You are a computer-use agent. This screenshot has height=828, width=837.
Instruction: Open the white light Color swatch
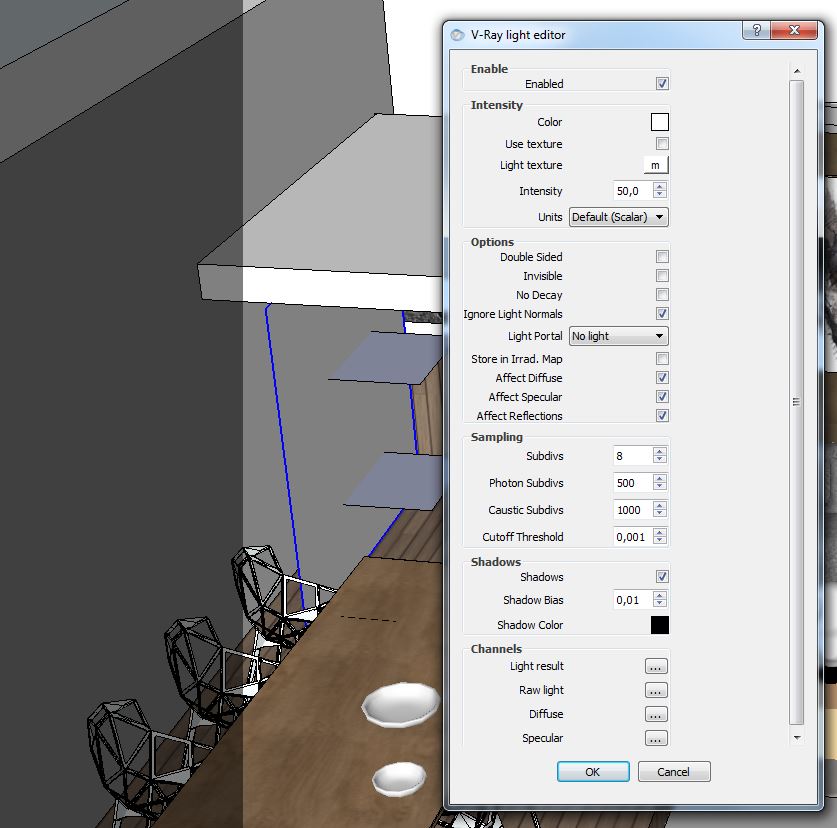coord(659,122)
